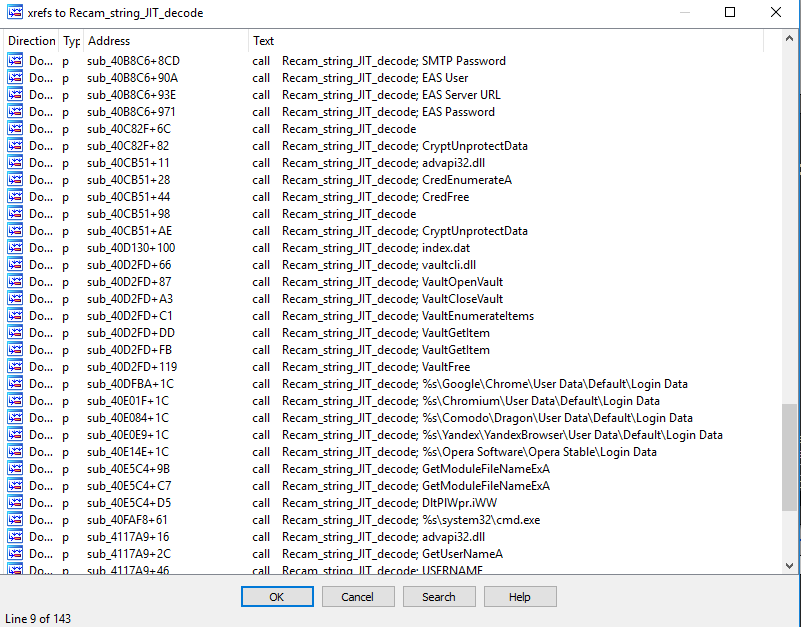Screen dimensions: 801x627
Task: Click the xref icon beside sub_40E084+1C
Action: point(15,417)
